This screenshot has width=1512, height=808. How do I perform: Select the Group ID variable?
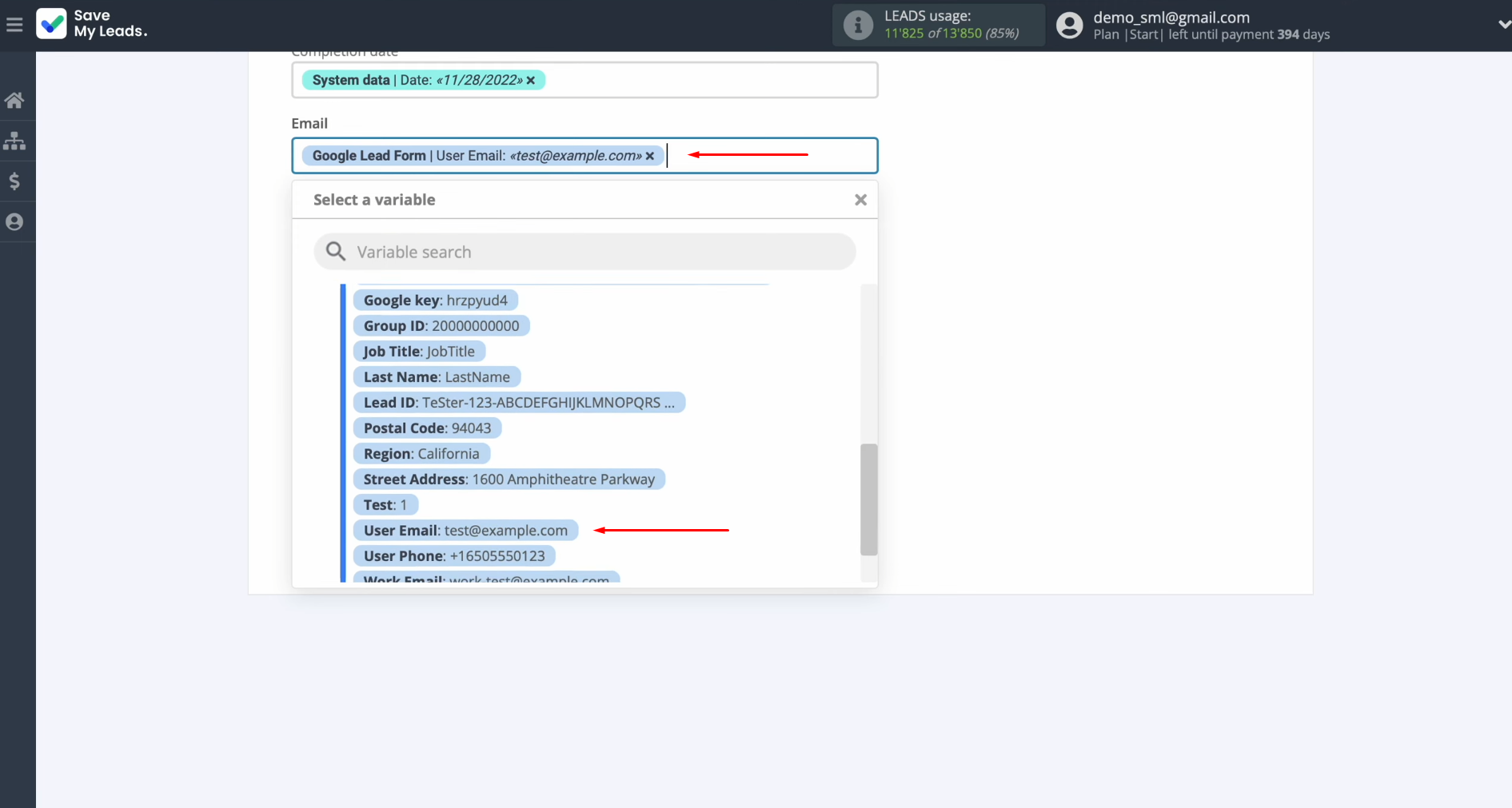tap(441, 326)
